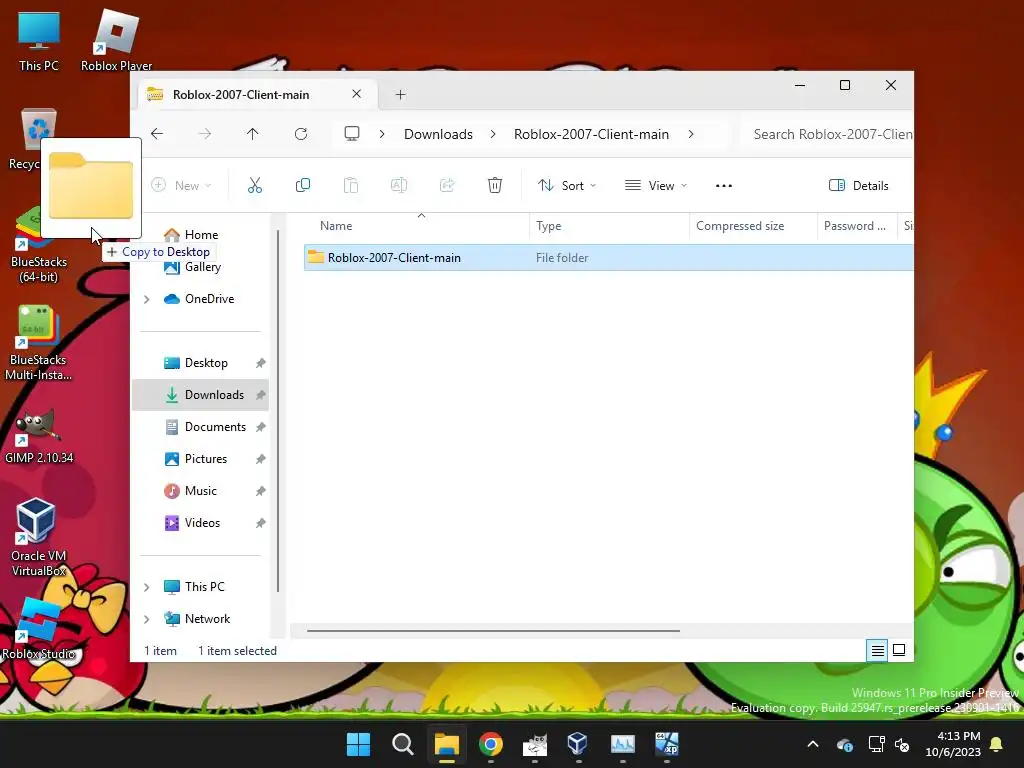Go up one folder level
Viewport: 1024px width, 768px height.
[253, 134]
